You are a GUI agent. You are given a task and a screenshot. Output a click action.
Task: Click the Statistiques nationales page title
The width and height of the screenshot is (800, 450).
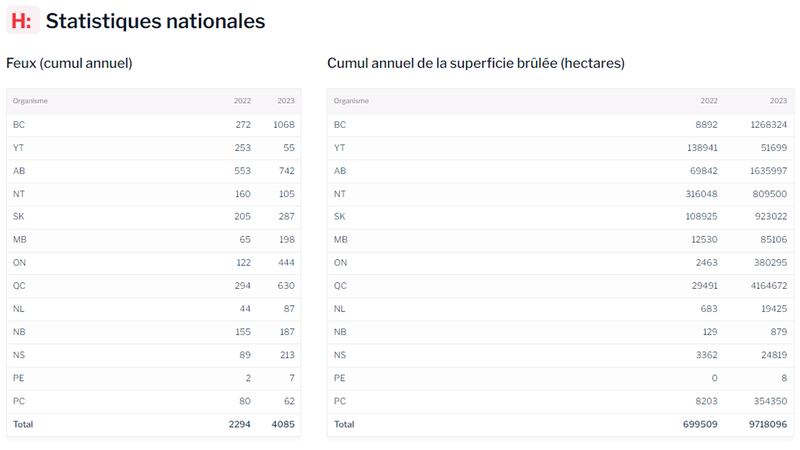(155, 21)
